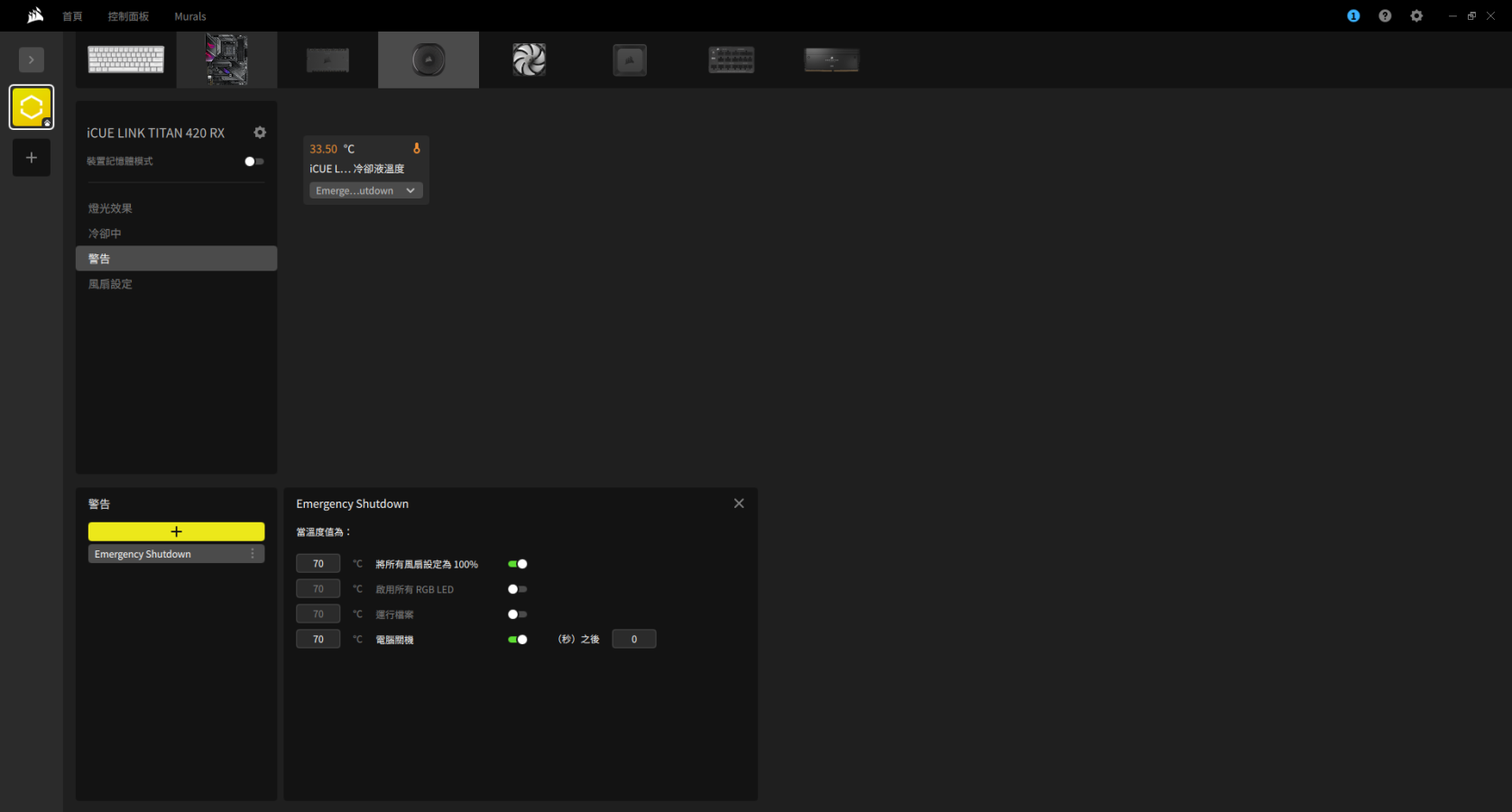Viewport: 1512px width, 812px height.
Task: Toggle the device memory mode switch
Action: tap(254, 161)
